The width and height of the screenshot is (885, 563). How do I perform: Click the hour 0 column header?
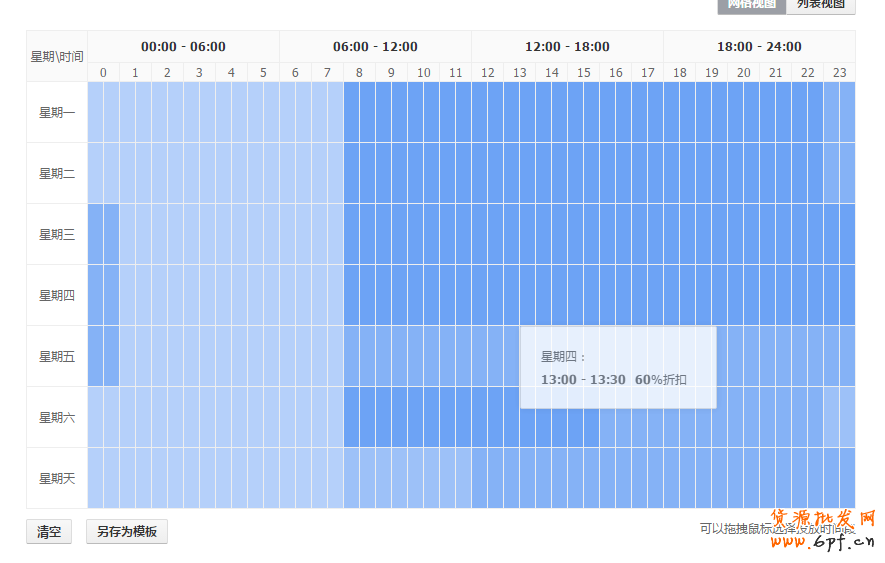click(x=103, y=73)
